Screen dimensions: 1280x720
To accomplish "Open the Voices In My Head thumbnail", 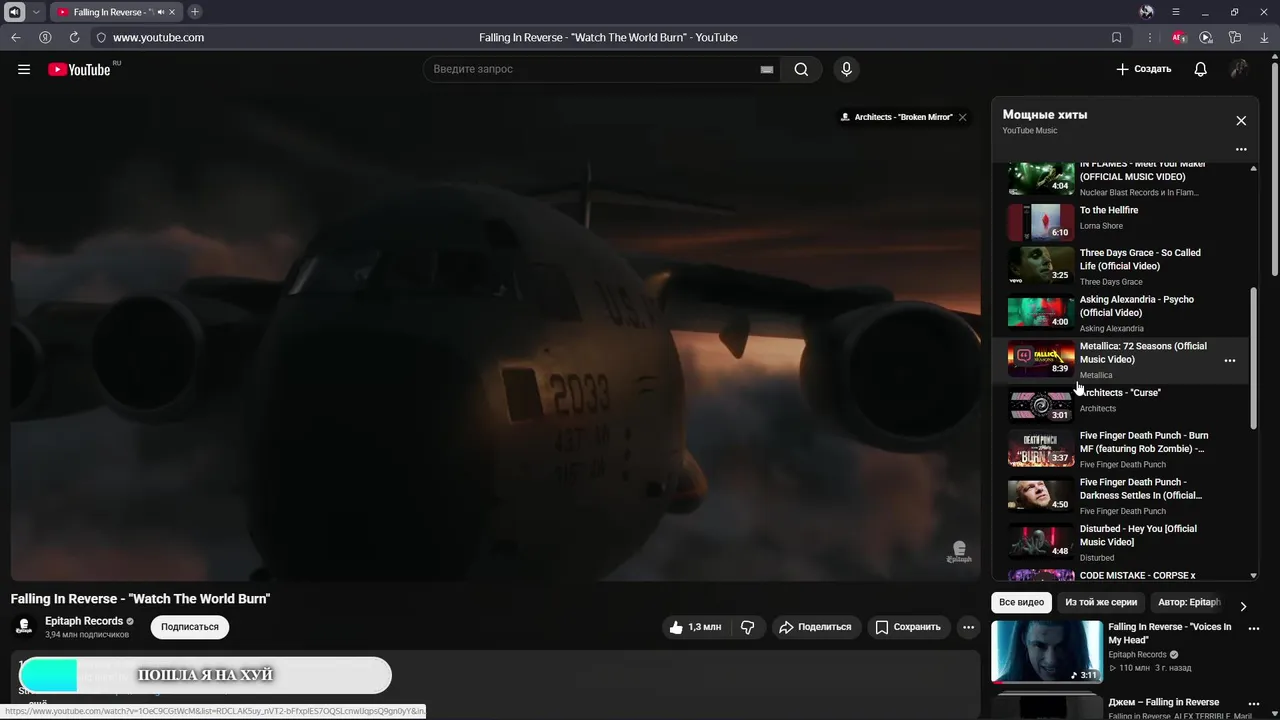I will point(1046,652).
